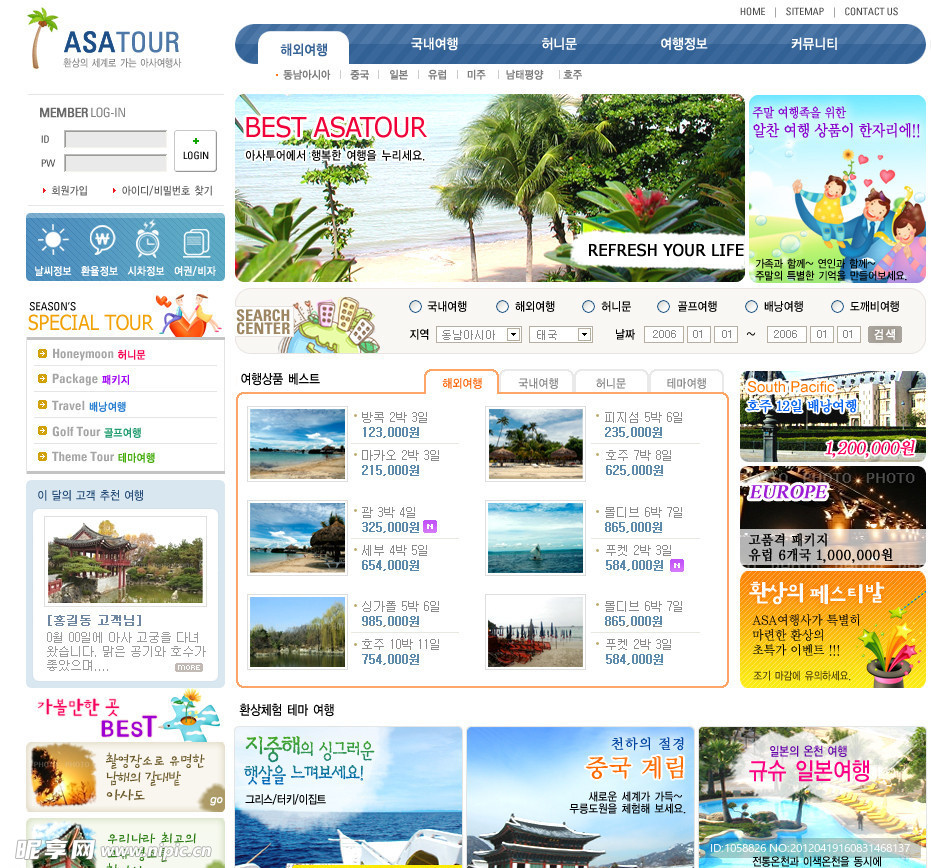Click the ASATOUR palm tree logo
This screenshot has height=868, width=931.
point(42,38)
